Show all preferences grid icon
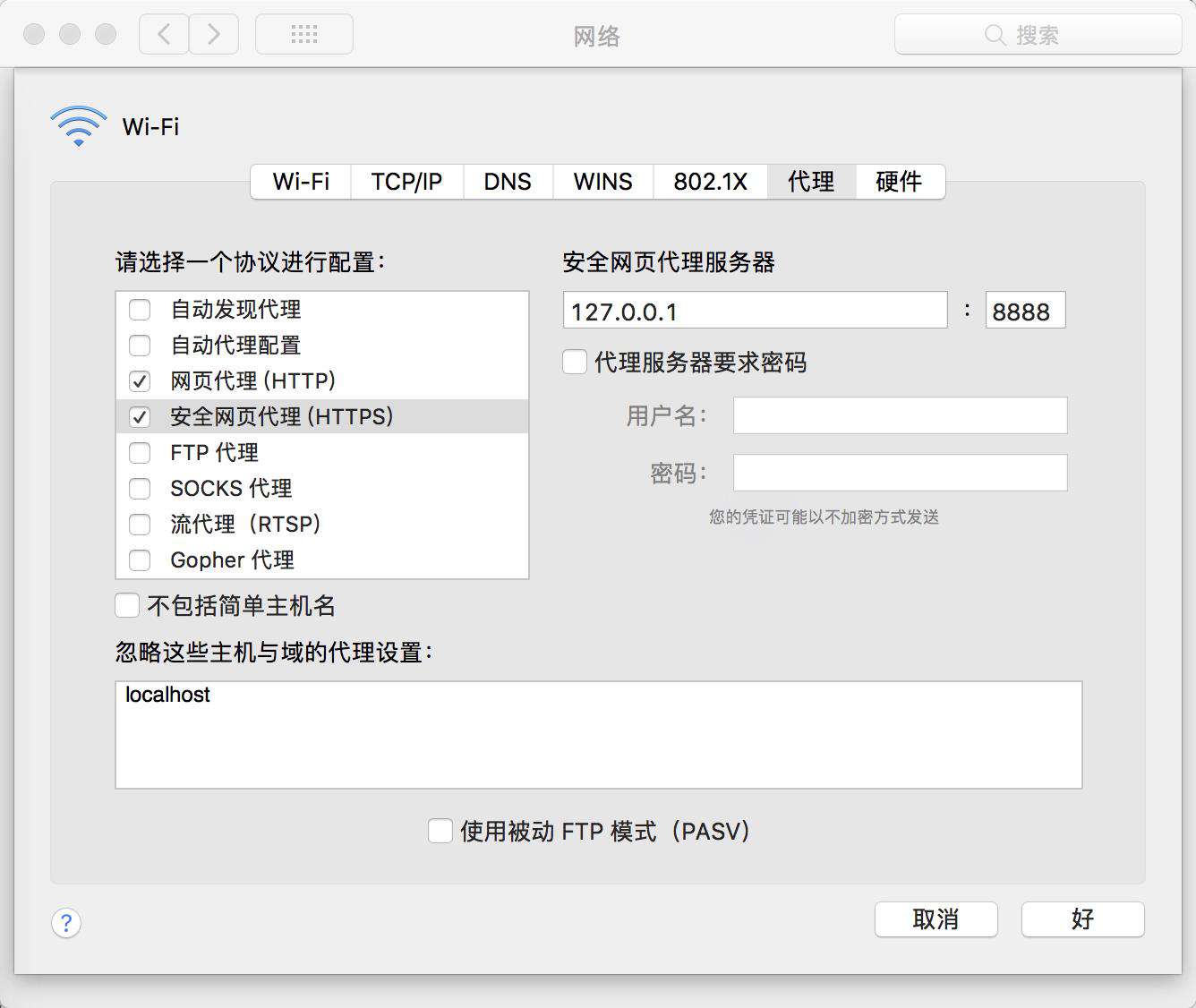This screenshot has width=1196, height=1008. (x=304, y=35)
